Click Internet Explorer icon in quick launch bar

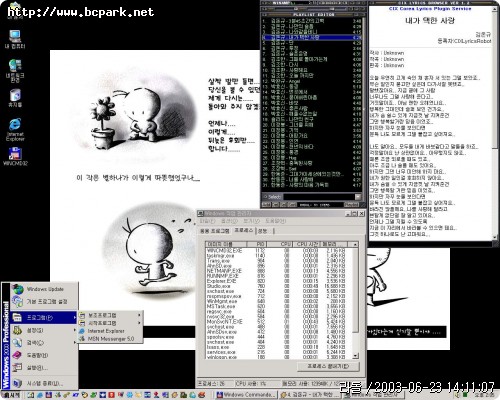pyautogui.click(x=39, y=395)
